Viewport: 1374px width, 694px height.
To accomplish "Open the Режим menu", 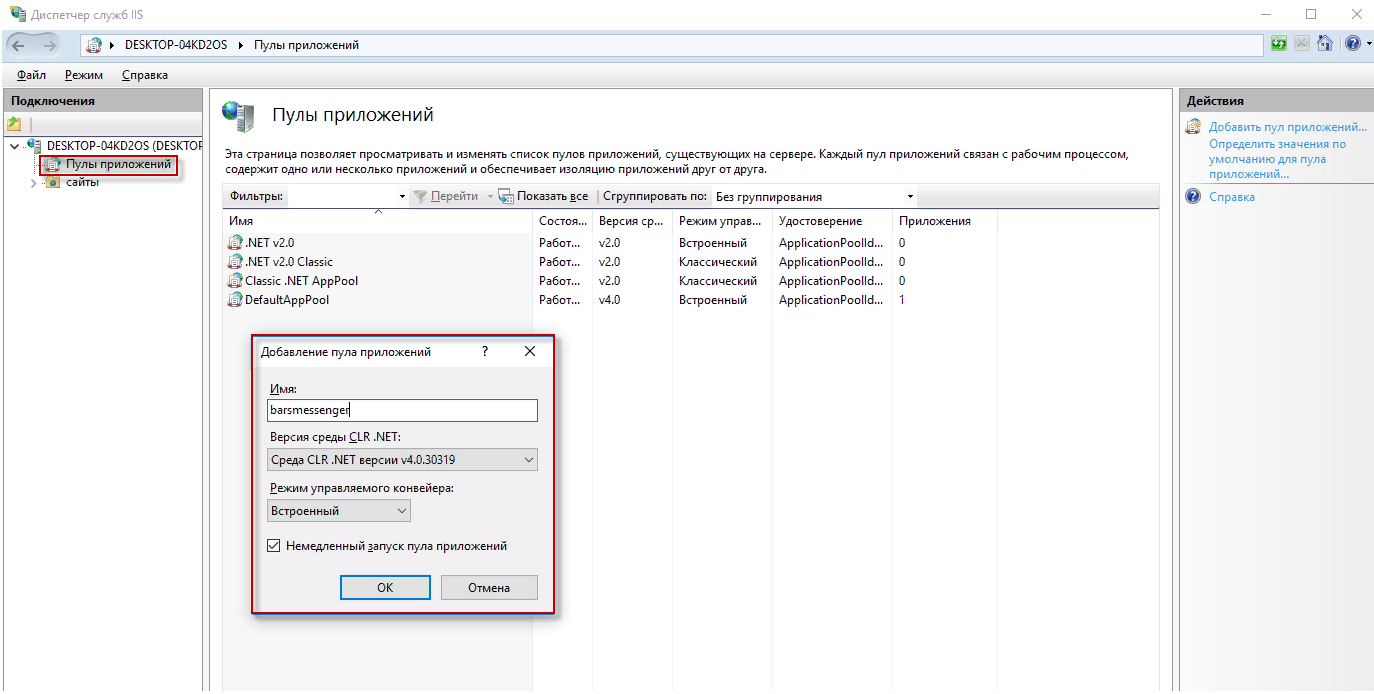I will (x=83, y=75).
